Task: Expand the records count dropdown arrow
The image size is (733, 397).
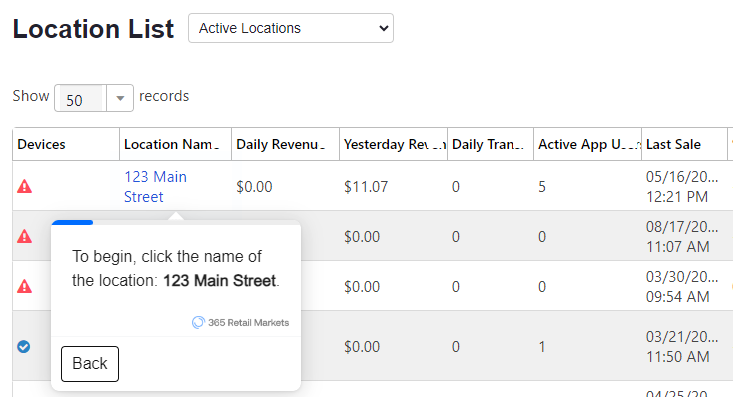Action: pos(120,98)
